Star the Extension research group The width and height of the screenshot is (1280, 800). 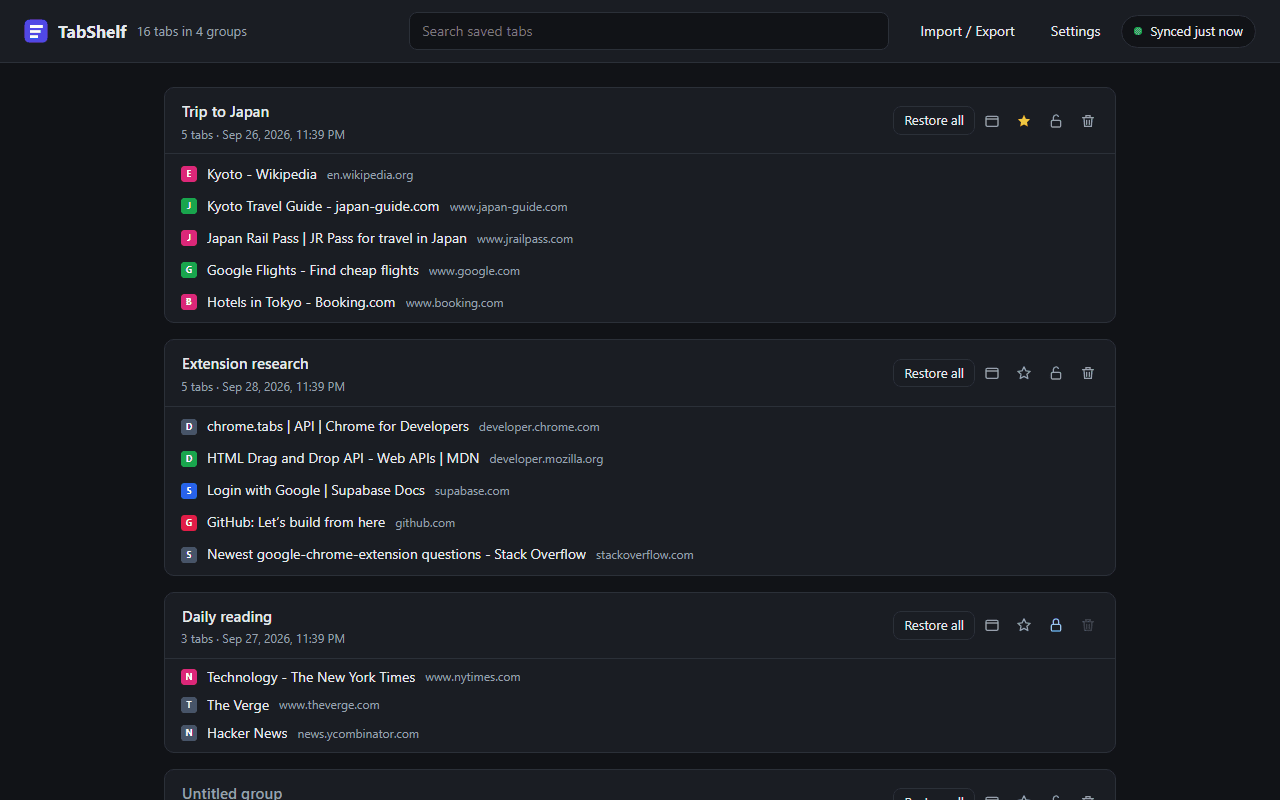pyautogui.click(x=1024, y=373)
